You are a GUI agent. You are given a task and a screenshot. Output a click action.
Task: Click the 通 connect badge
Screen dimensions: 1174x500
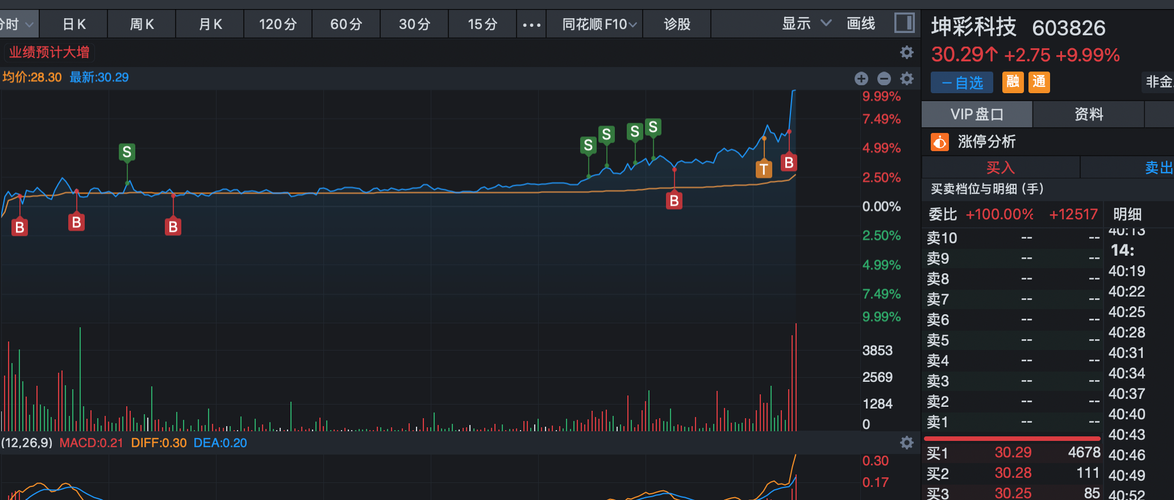pos(1038,82)
